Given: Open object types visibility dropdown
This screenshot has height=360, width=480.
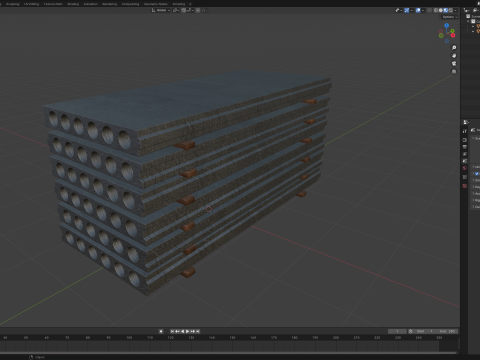Looking at the screenshot, I should point(398,10).
